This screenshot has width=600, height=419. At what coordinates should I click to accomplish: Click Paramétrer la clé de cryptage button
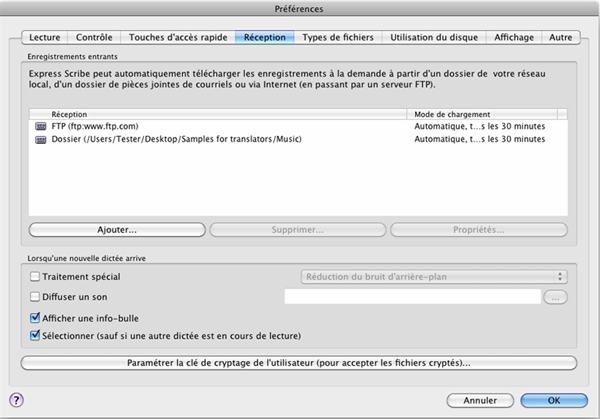[x=299, y=362]
